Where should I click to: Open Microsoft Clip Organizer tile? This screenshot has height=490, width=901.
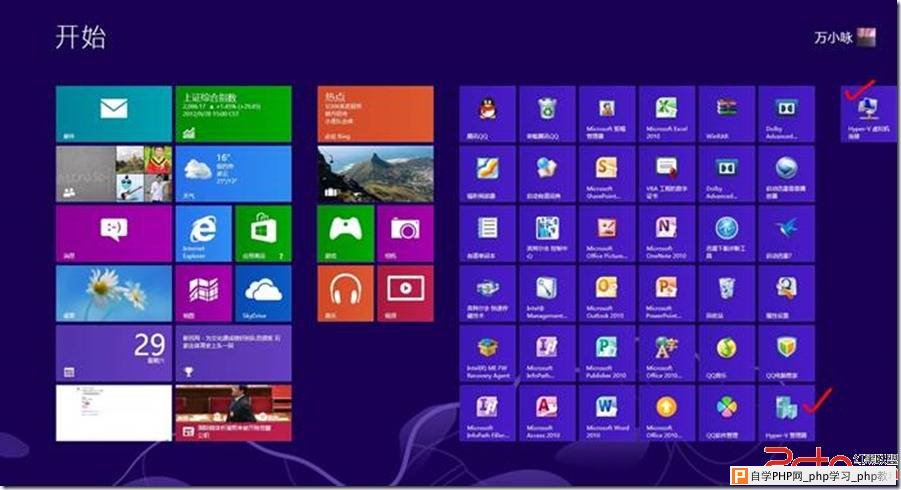tap(607, 114)
